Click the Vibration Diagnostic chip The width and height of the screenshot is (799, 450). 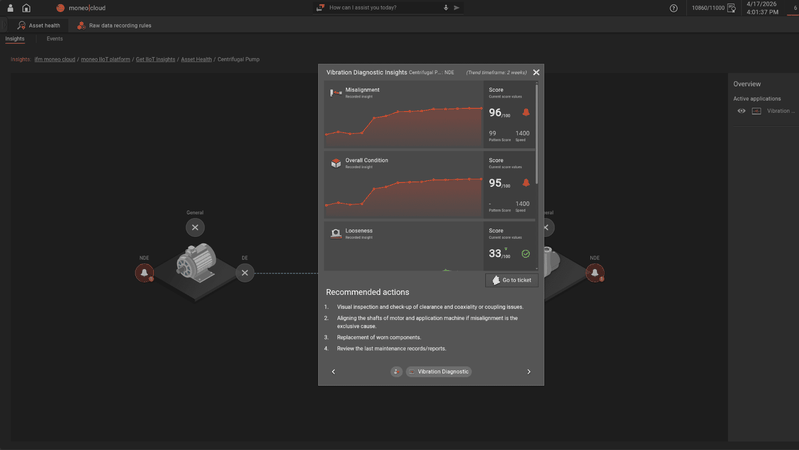pos(438,372)
